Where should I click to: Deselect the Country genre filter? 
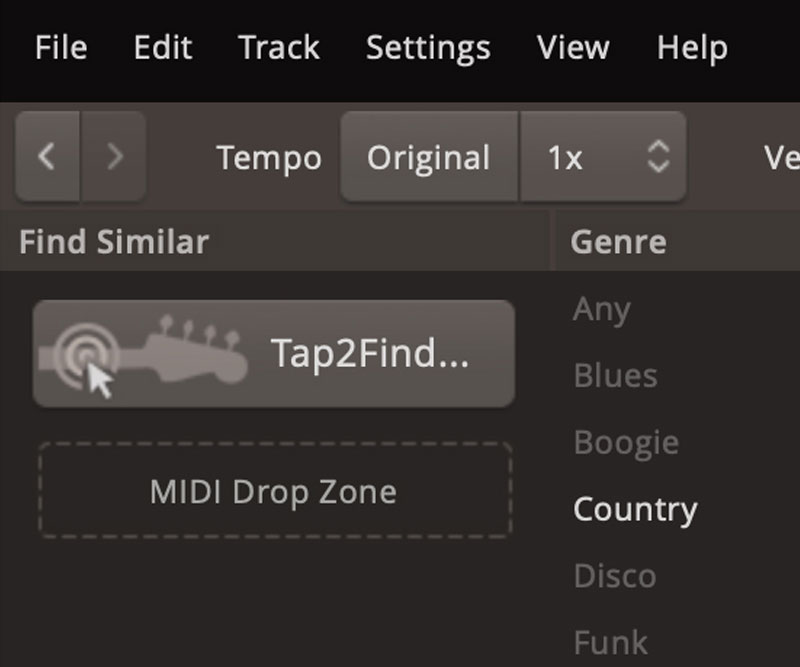[635, 509]
